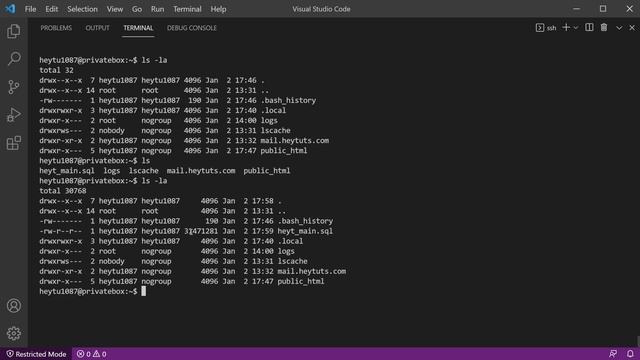Click the first 'ls -la' command text

[154, 60]
